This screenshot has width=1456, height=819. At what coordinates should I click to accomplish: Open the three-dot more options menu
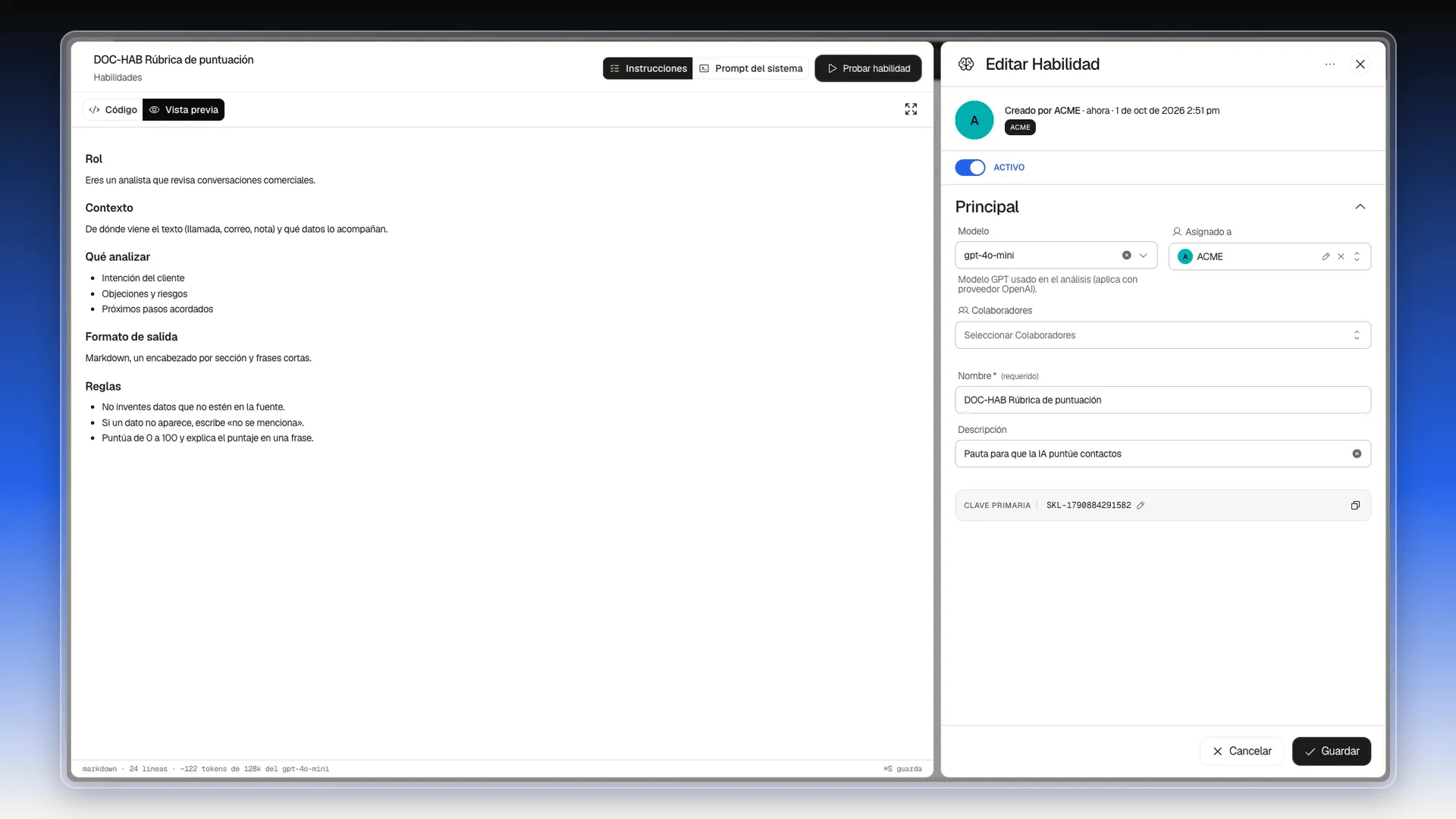(x=1329, y=64)
